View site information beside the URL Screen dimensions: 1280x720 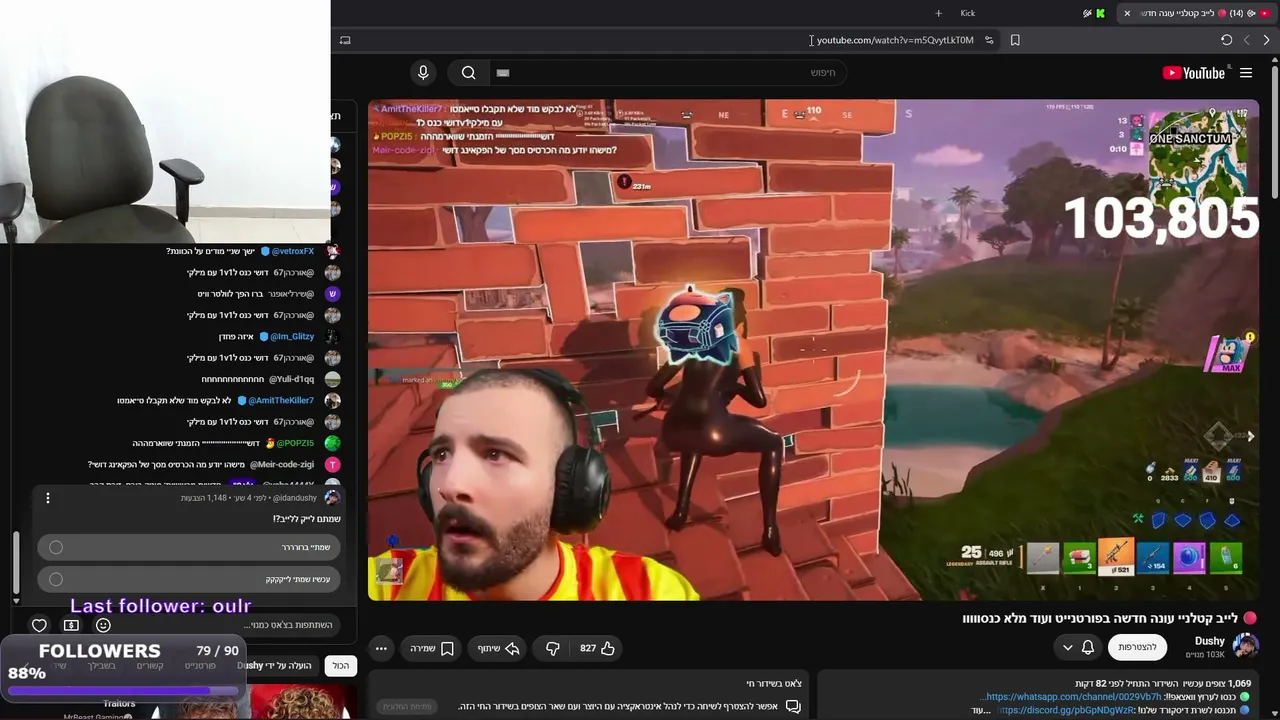[x=989, y=40]
